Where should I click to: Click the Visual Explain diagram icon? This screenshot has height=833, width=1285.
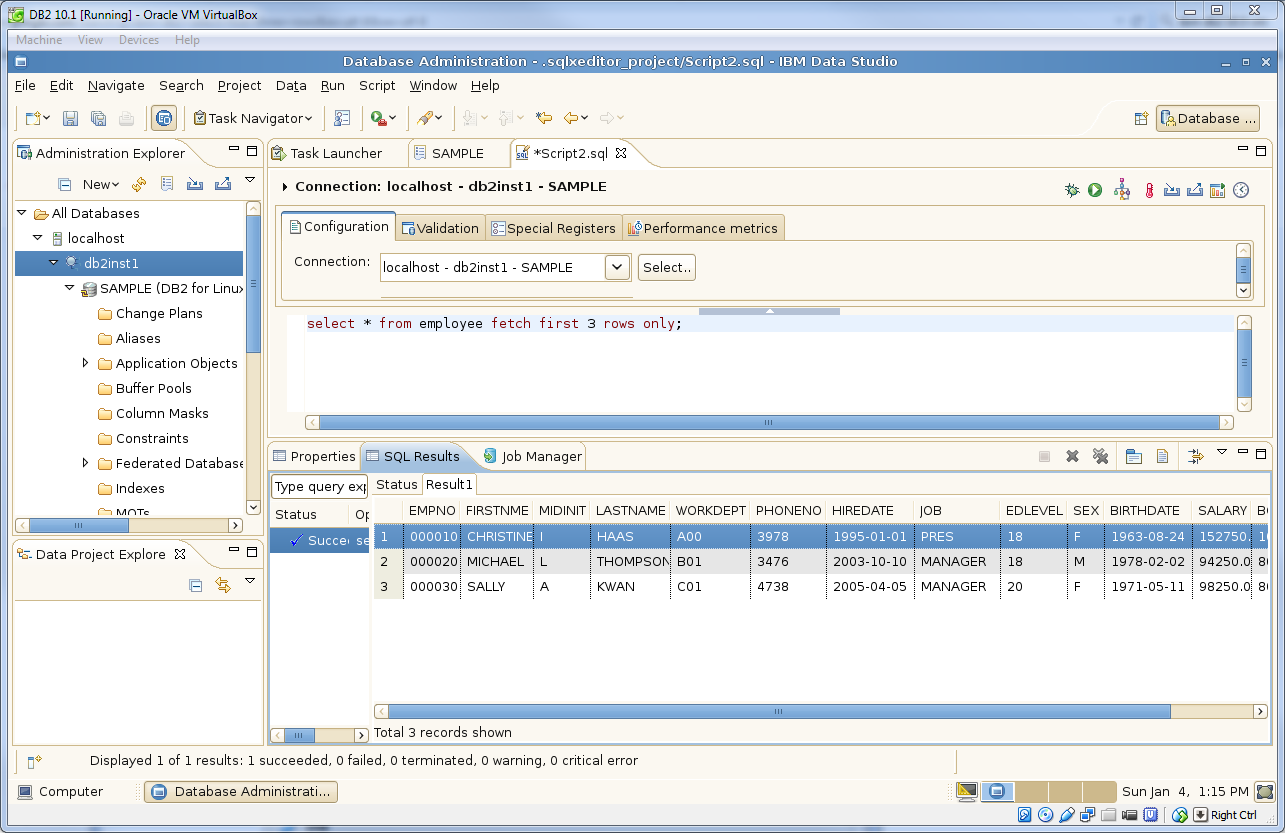click(x=1122, y=189)
